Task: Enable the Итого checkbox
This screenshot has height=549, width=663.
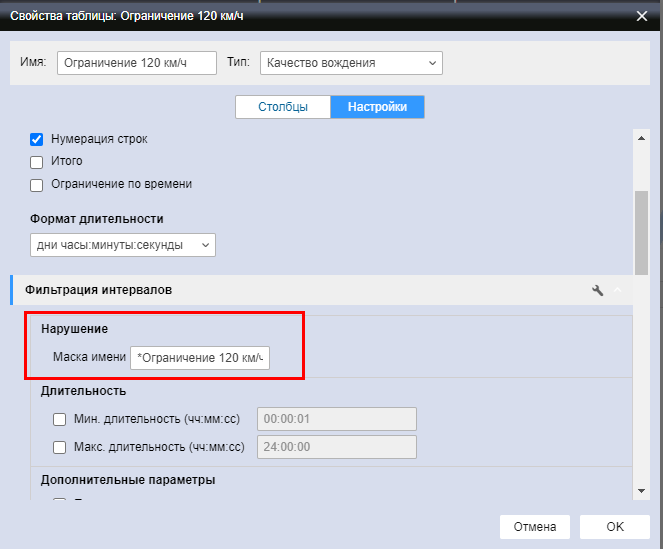Action: [37, 161]
